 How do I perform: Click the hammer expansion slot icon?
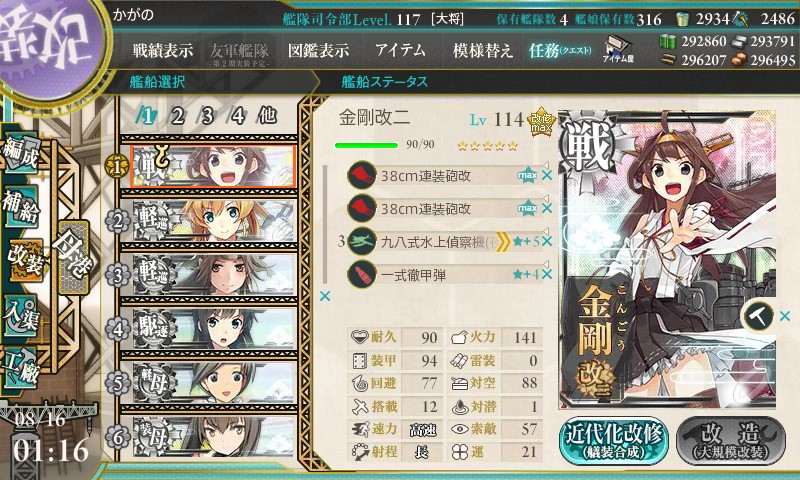click(759, 316)
